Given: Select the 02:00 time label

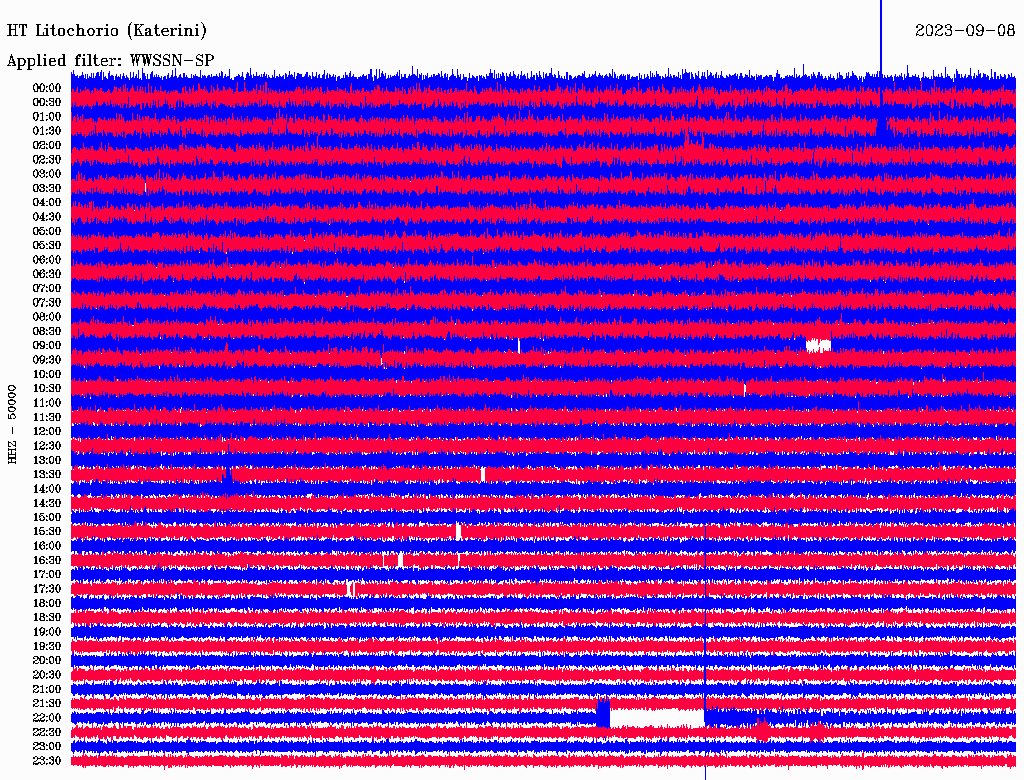Looking at the screenshot, I should pyautogui.click(x=47, y=146).
